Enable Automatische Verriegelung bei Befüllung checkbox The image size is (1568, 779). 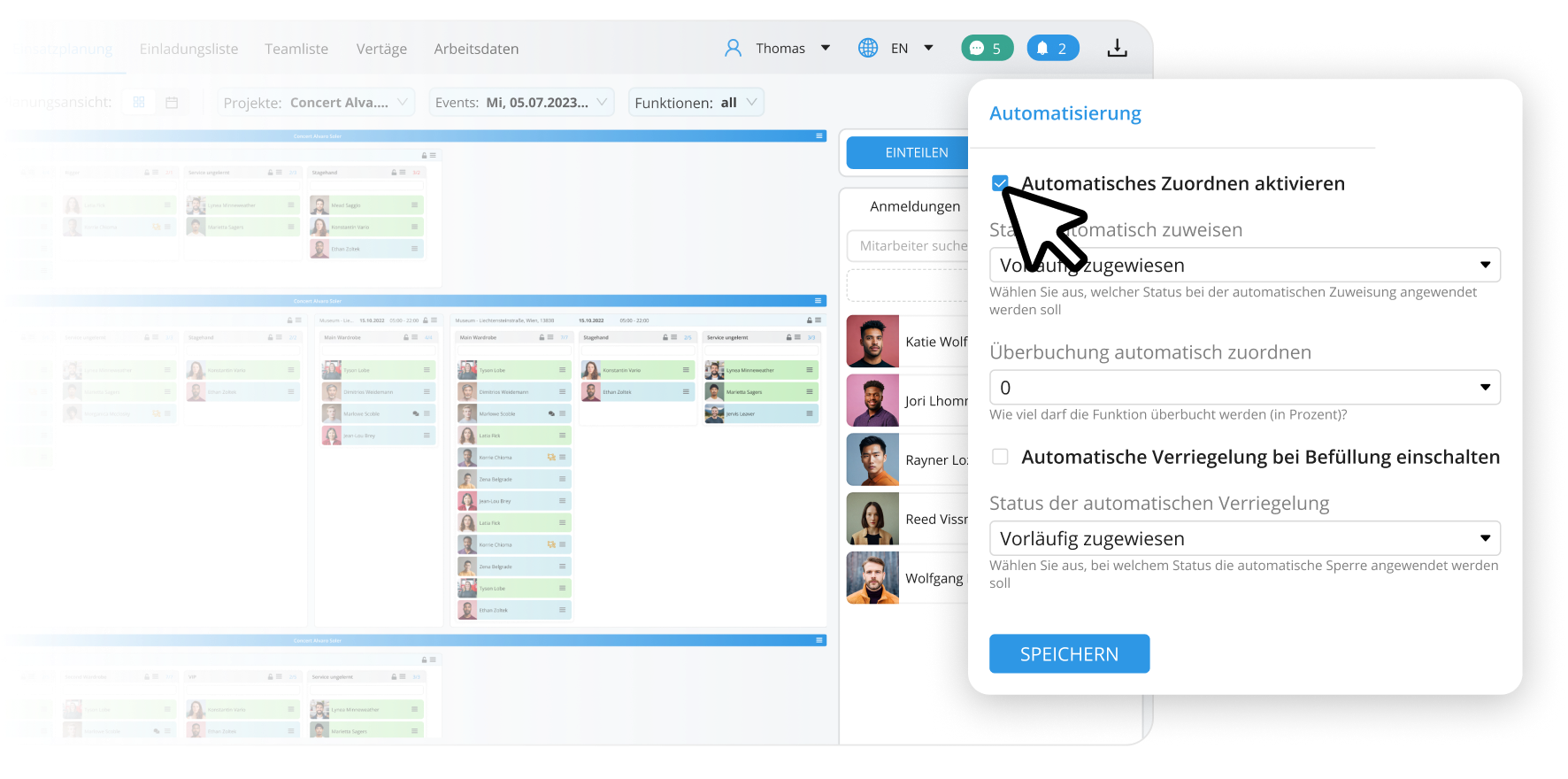coord(1000,457)
